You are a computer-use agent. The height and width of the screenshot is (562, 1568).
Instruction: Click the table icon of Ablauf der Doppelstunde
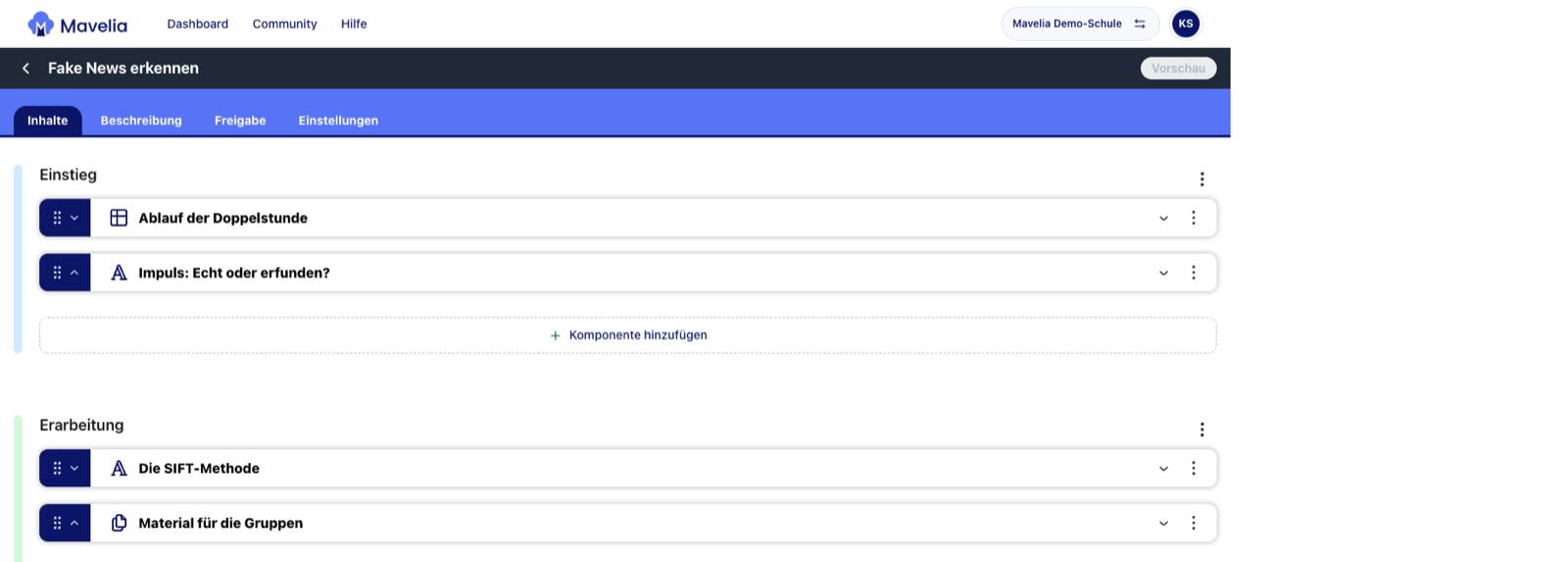(x=119, y=218)
